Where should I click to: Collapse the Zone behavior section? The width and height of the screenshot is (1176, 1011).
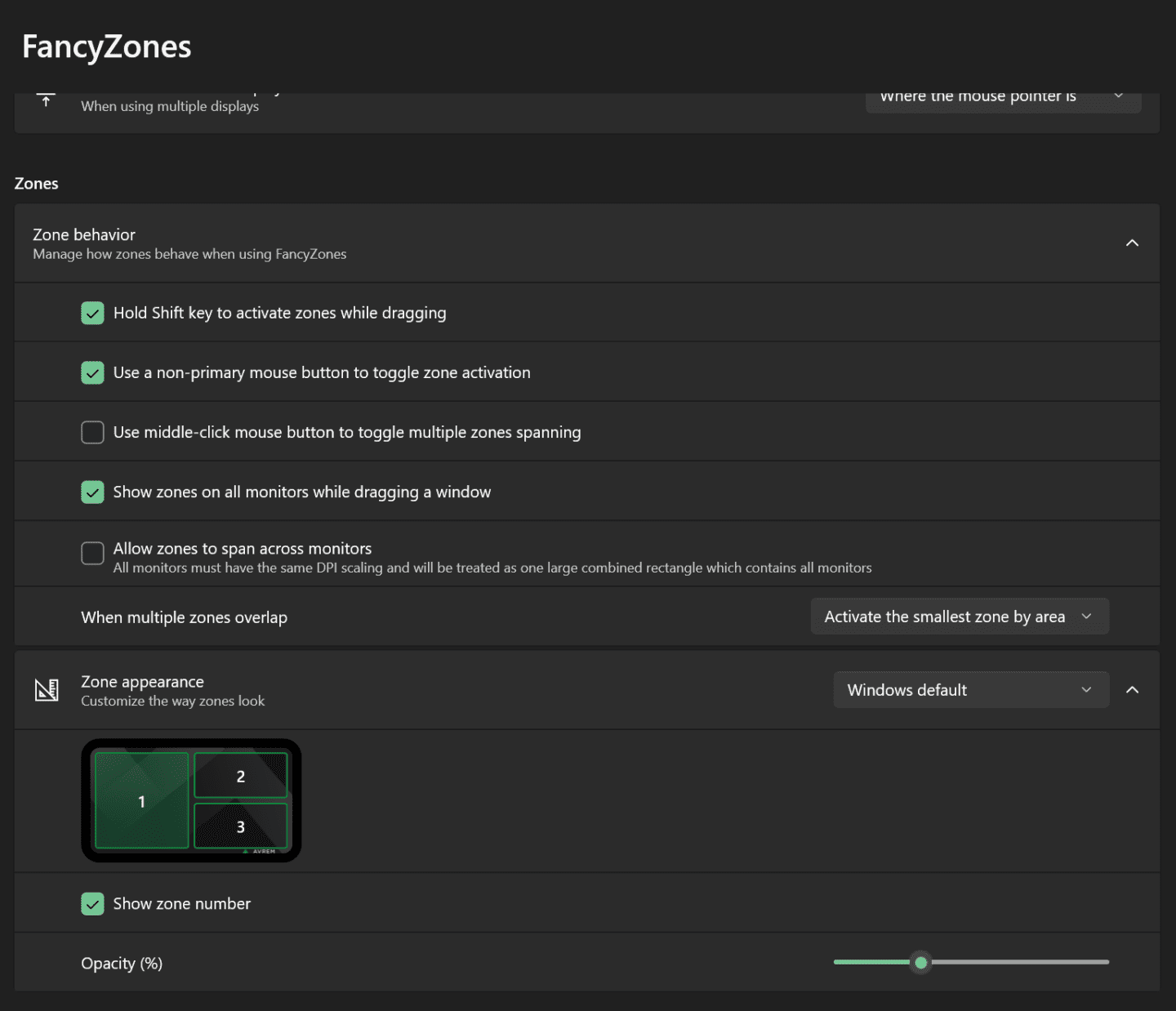1132,243
